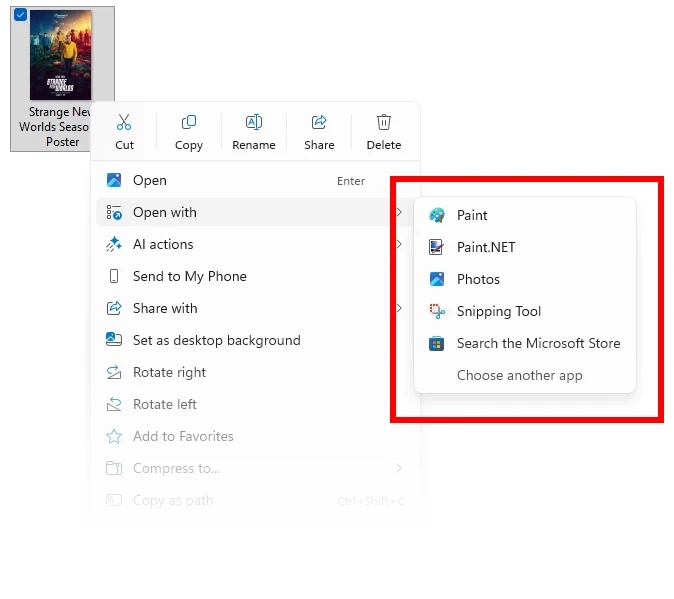Expand the AI actions submenu chevron
This screenshot has width=674, height=599.
[399, 244]
